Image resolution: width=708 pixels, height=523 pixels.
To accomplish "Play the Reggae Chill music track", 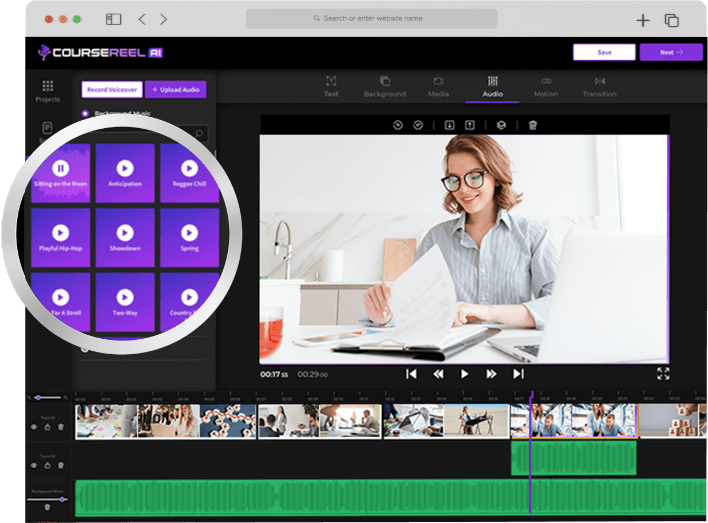I will coord(189,168).
